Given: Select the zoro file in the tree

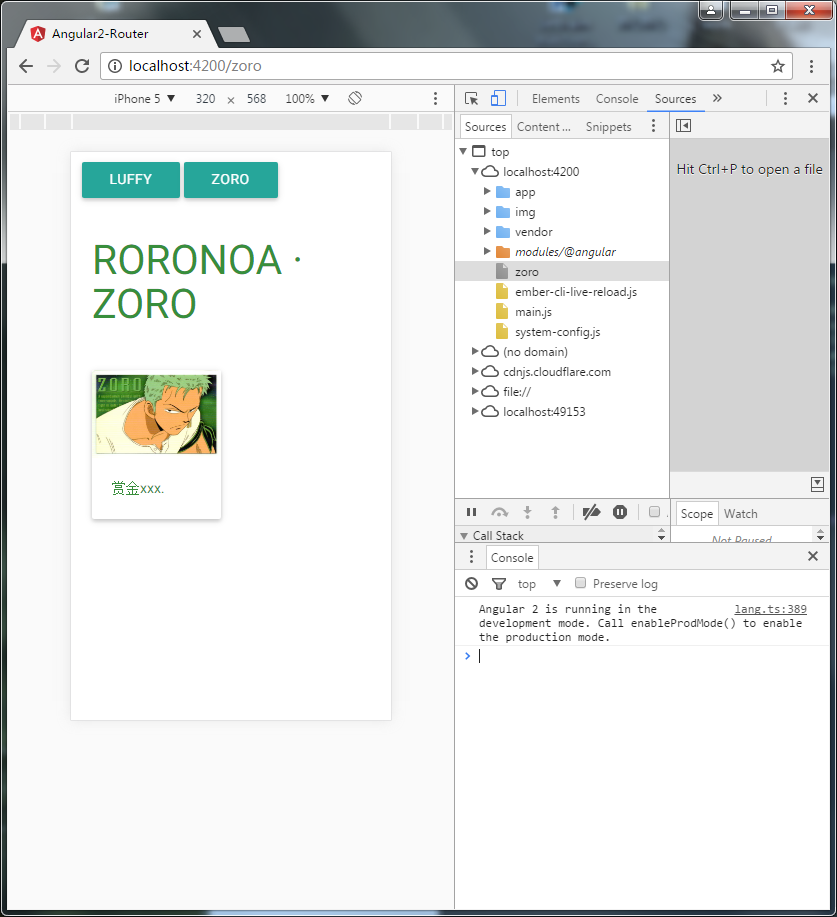Looking at the screenshot, I should click(x=562, y=271).
